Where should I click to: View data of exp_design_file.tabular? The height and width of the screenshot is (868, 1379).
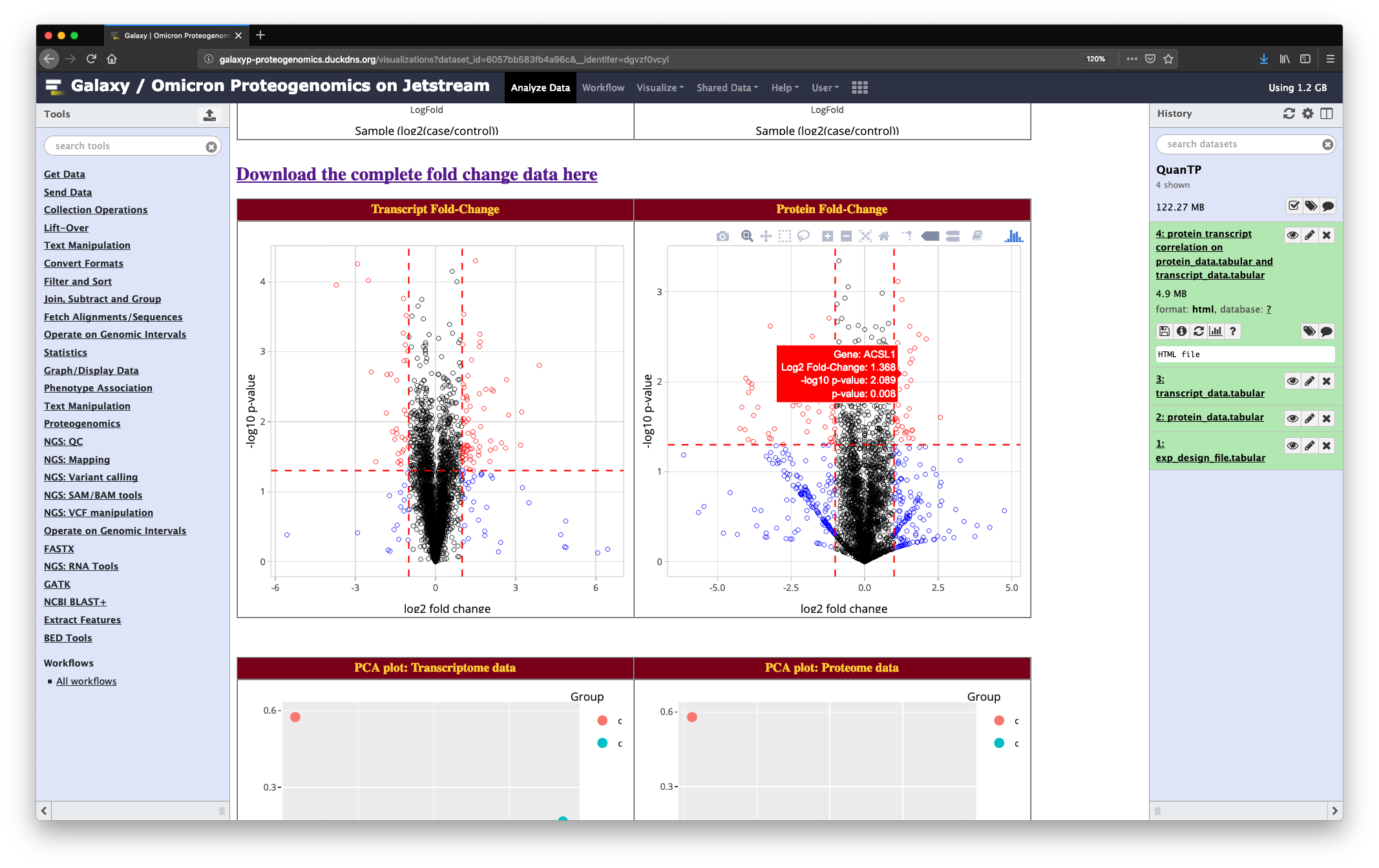[x=1292, y=446]
